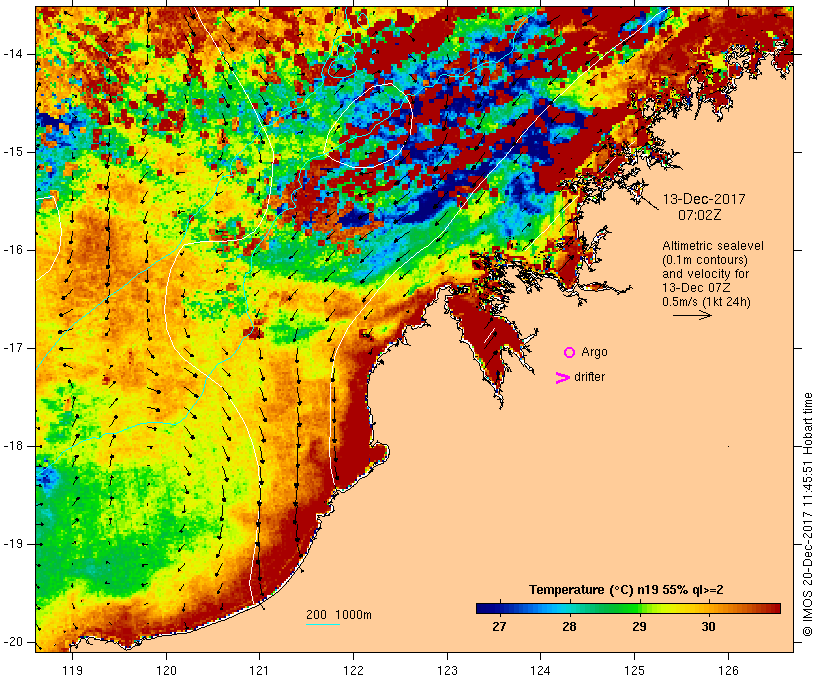
Task: Click the longitude axis label '122'
Action: pyautogui.click(x=354, y=670)
